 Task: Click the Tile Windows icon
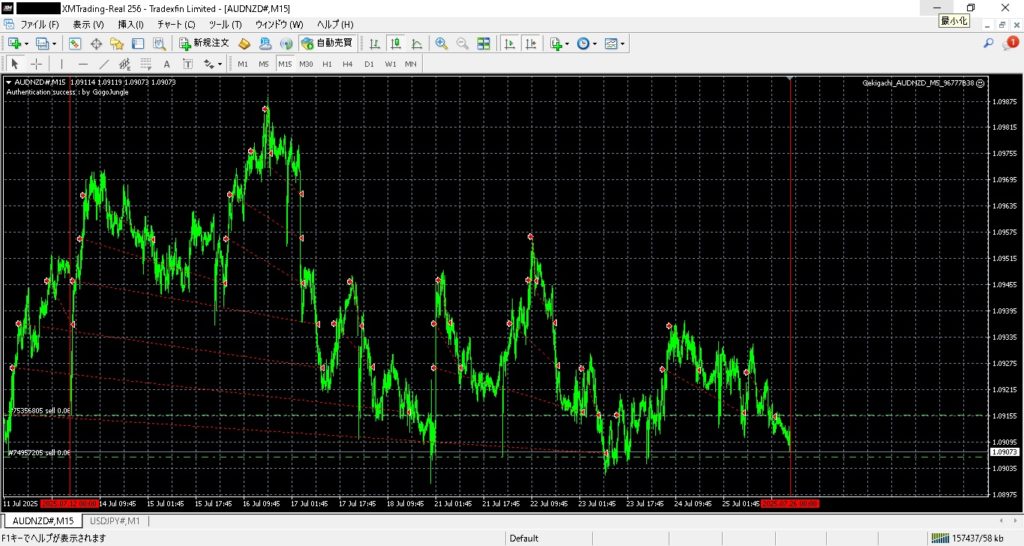coord(484,43)
